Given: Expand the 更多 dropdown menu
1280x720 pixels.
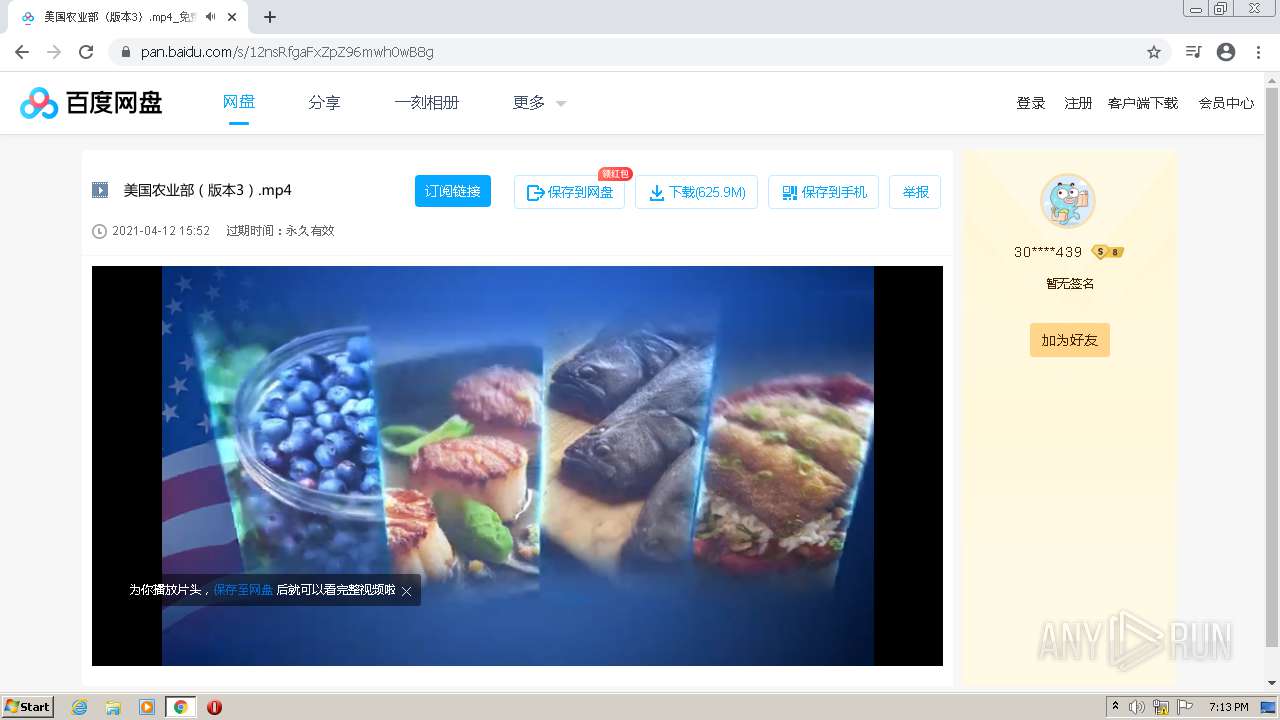Looking at the screenshot, I should tap(539, 102).
